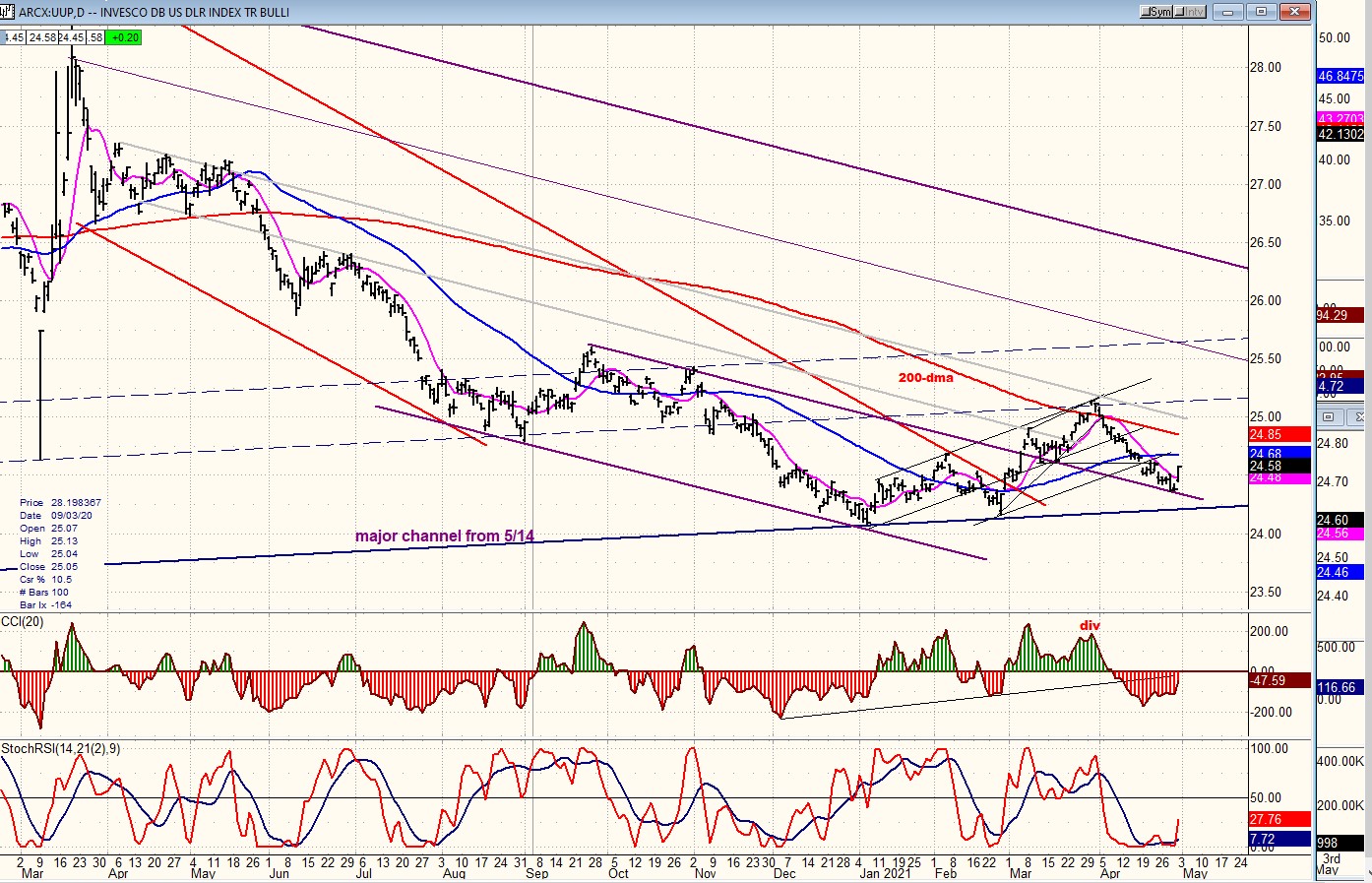Click the 24.58 high price field
Image resolution: width=1372 pixels, height=883 pixels.
(42, 37)
